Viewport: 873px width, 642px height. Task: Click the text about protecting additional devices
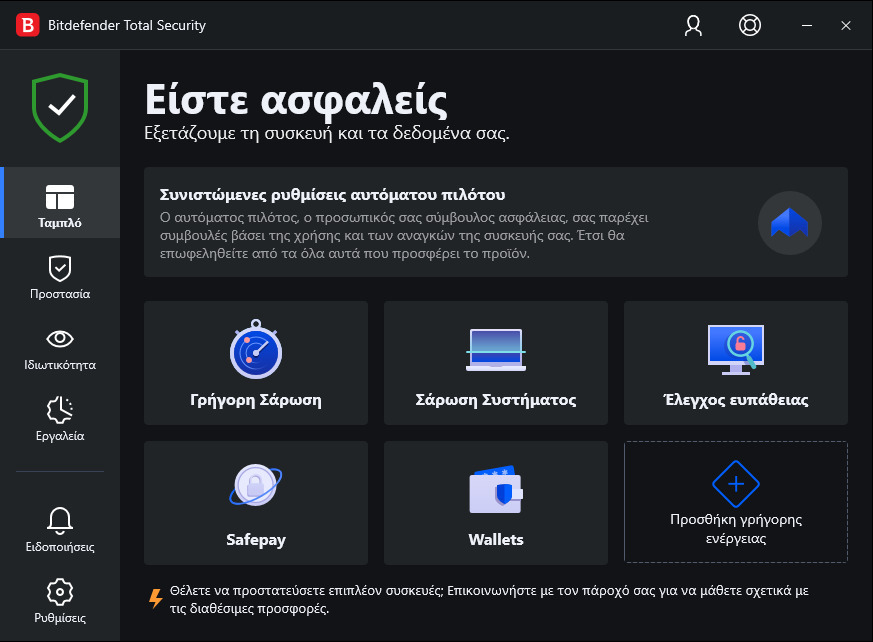(489, 600)
